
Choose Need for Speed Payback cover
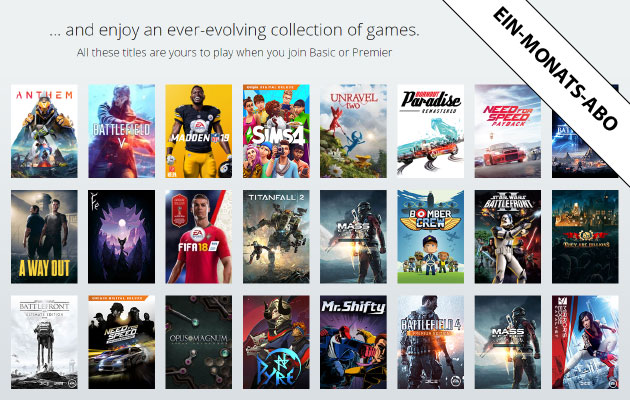tap(508, 131)
